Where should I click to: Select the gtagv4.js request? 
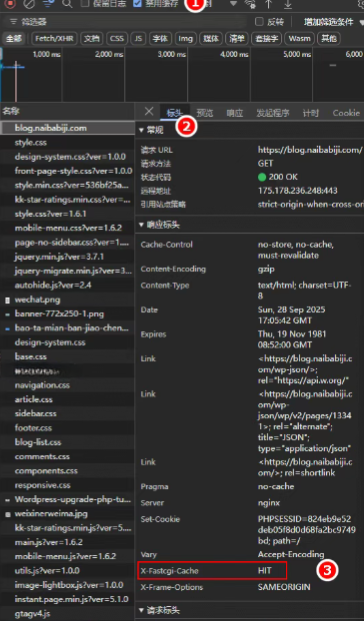pyautogui.click(x=67, y=613)
